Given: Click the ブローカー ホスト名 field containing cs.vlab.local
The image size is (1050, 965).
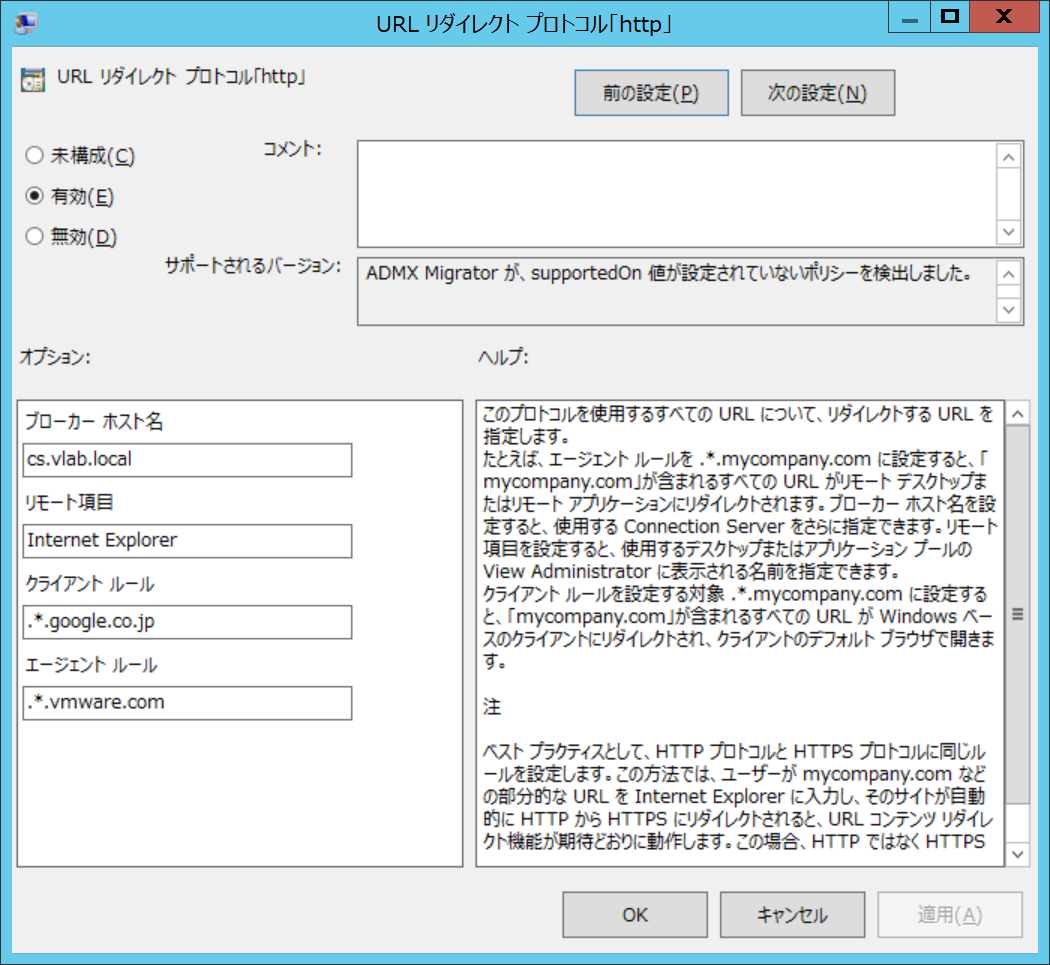Looking at the screenshot, I should click(188, 460).
